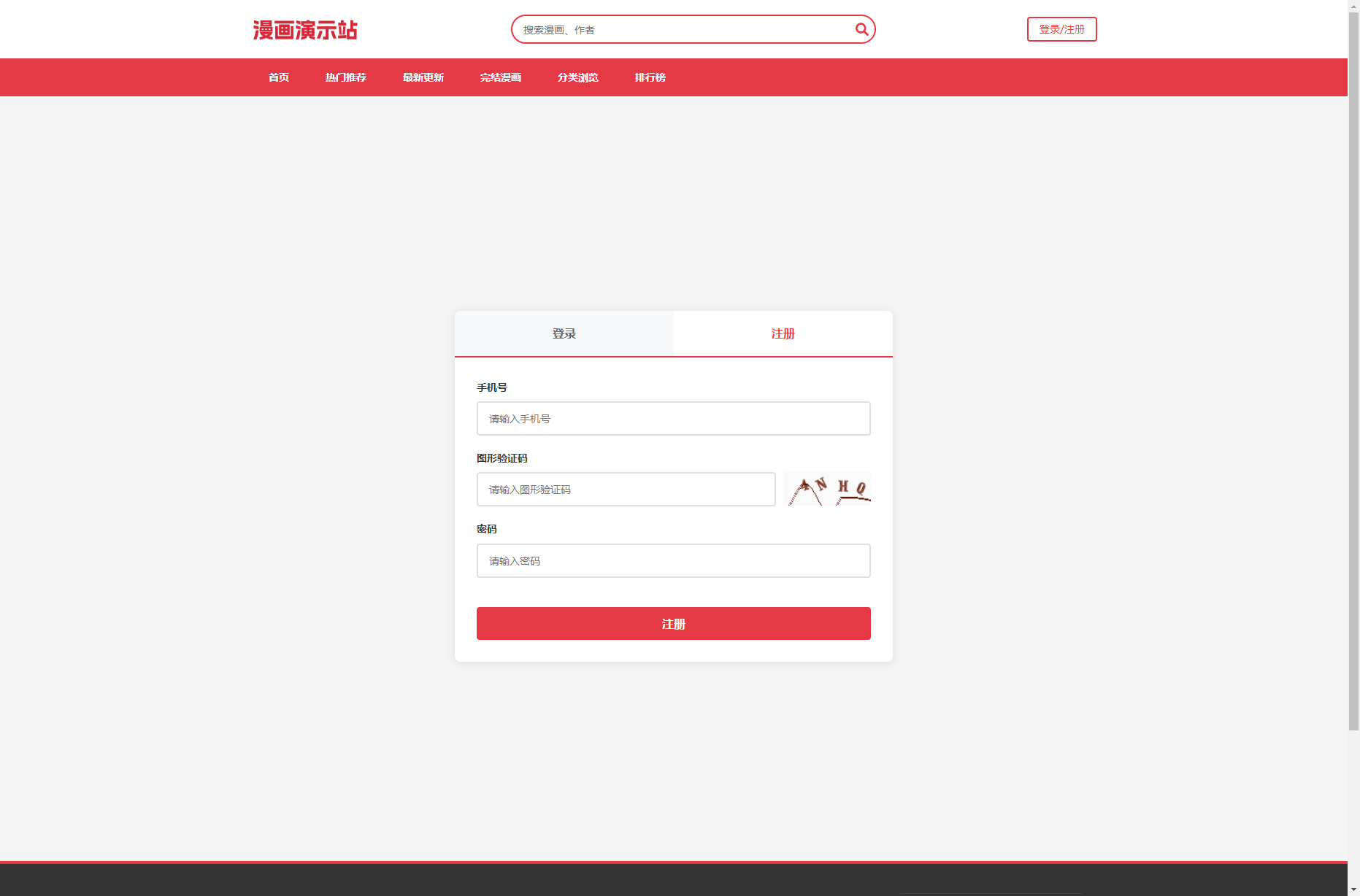Open the 排行榜 navigation item
The width and height of the screenshot is (1360, 896).
[x=650, y=77]
